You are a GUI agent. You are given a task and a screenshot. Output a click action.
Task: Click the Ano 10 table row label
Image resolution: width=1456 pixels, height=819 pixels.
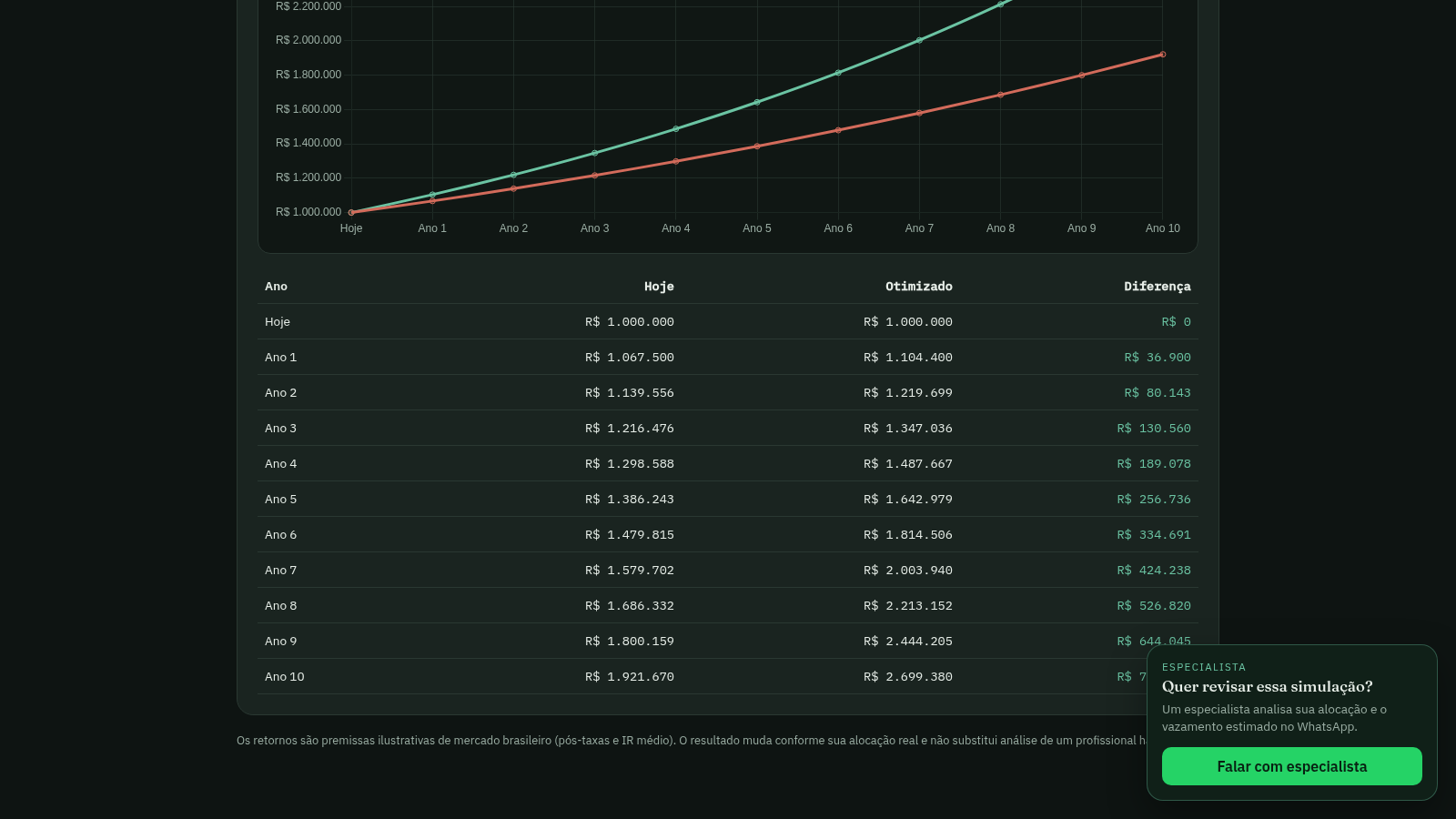click(x=285, y=676)
